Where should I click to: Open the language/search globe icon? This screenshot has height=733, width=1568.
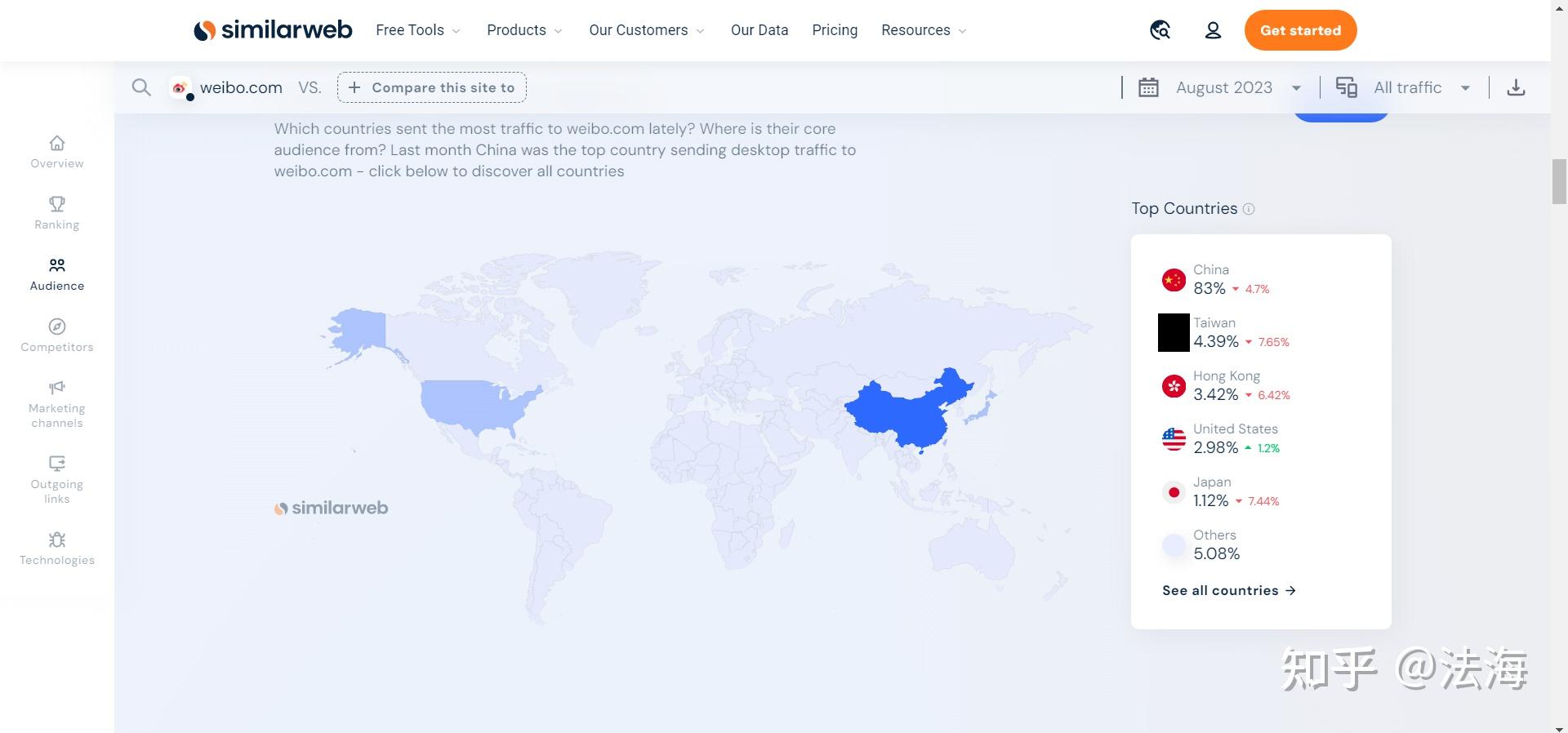[1160, 30]
